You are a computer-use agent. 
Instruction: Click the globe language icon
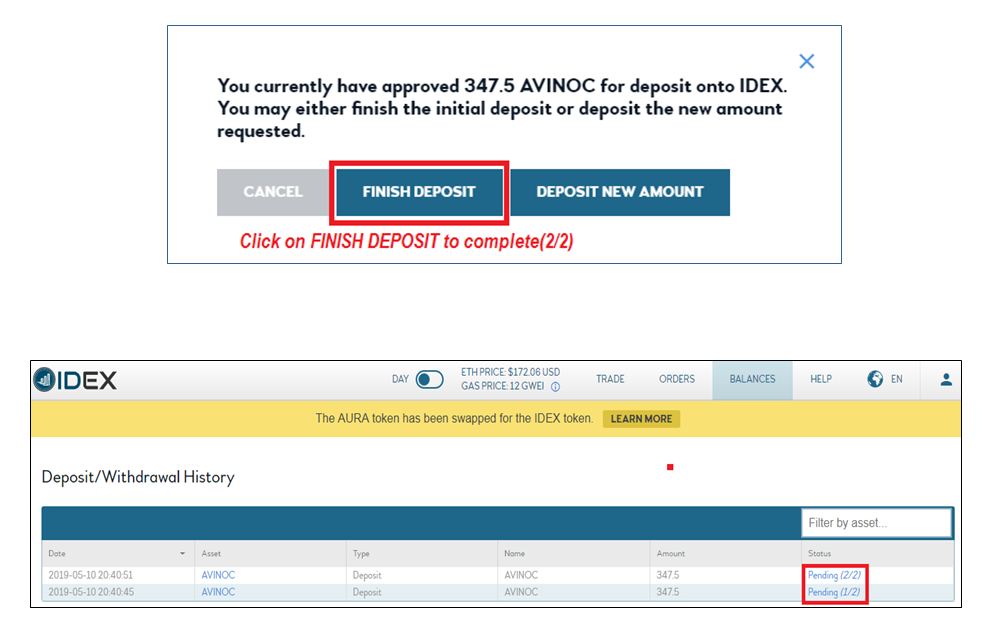[x=875, y=379]
